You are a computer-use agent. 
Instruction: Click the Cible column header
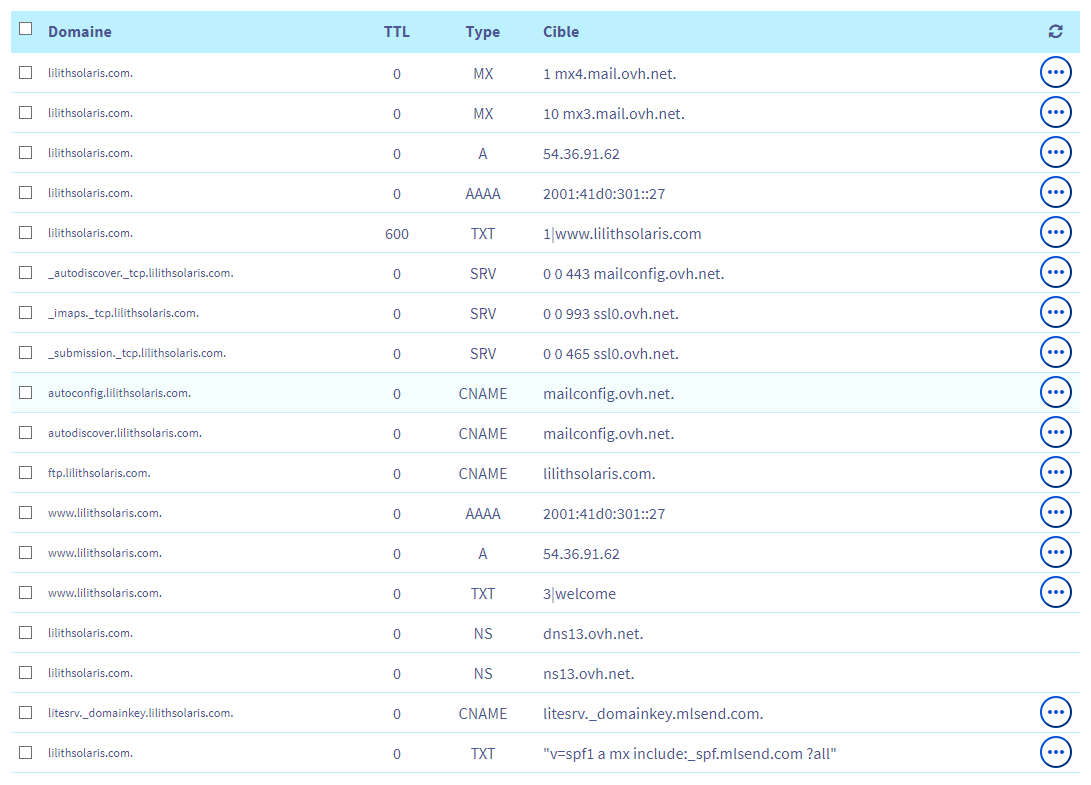point(561,32)
